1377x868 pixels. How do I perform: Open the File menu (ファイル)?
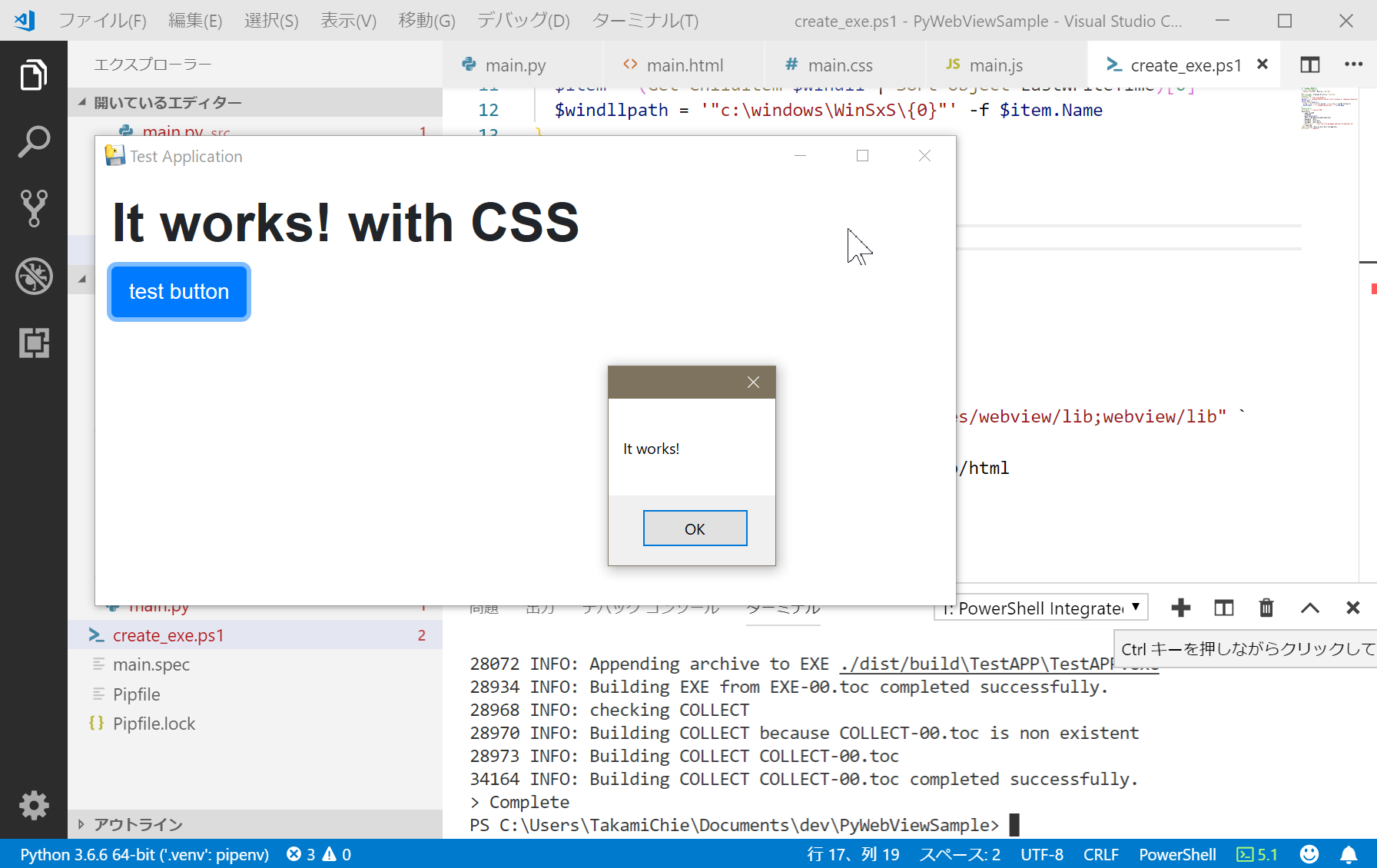(x=102, y=21)
